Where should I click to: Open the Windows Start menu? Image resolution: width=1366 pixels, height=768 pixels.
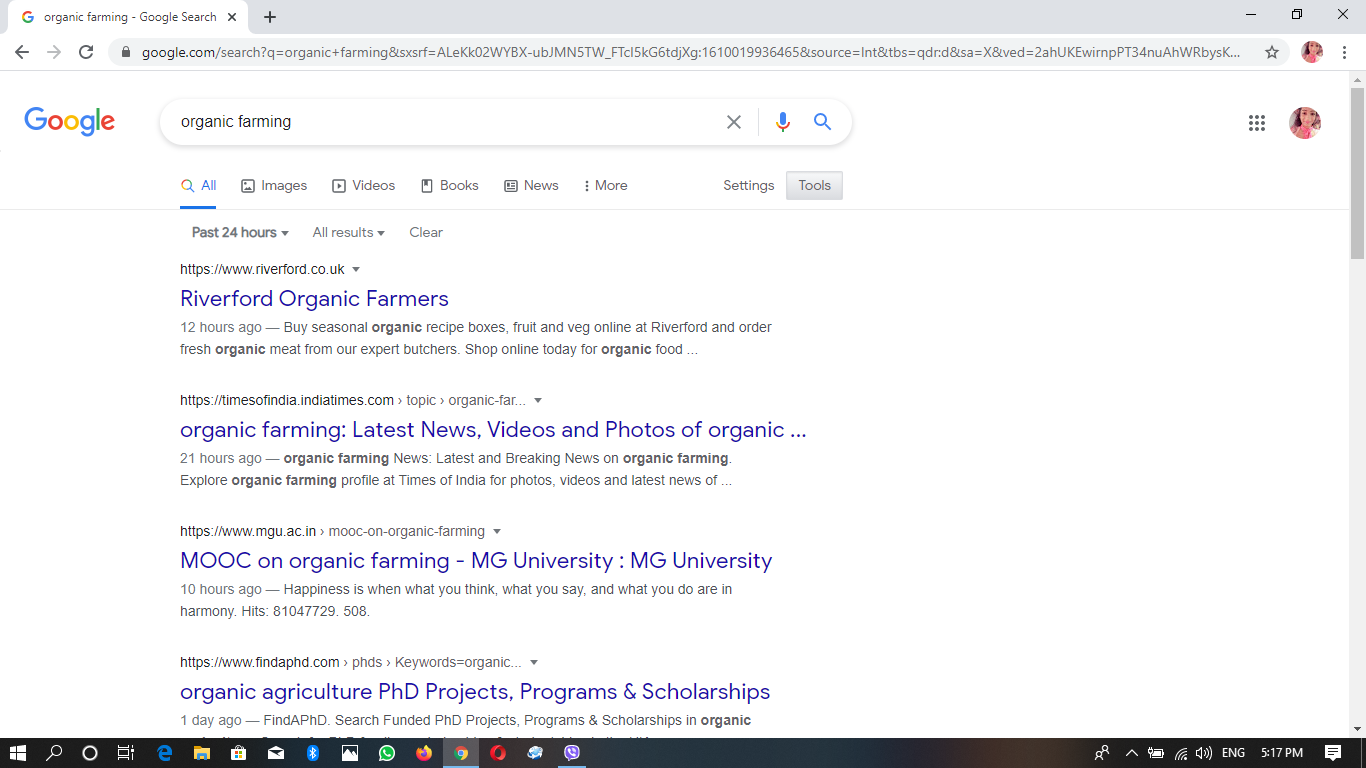coord(18,753)
